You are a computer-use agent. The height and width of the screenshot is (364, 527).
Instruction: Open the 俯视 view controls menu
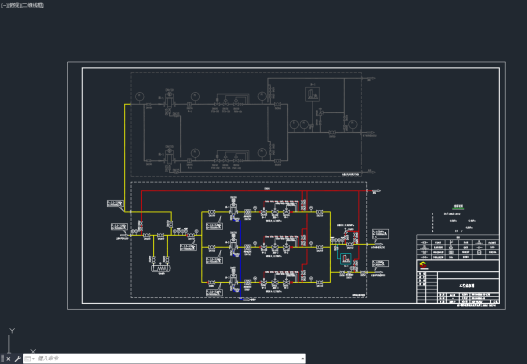tap(13, 5)
